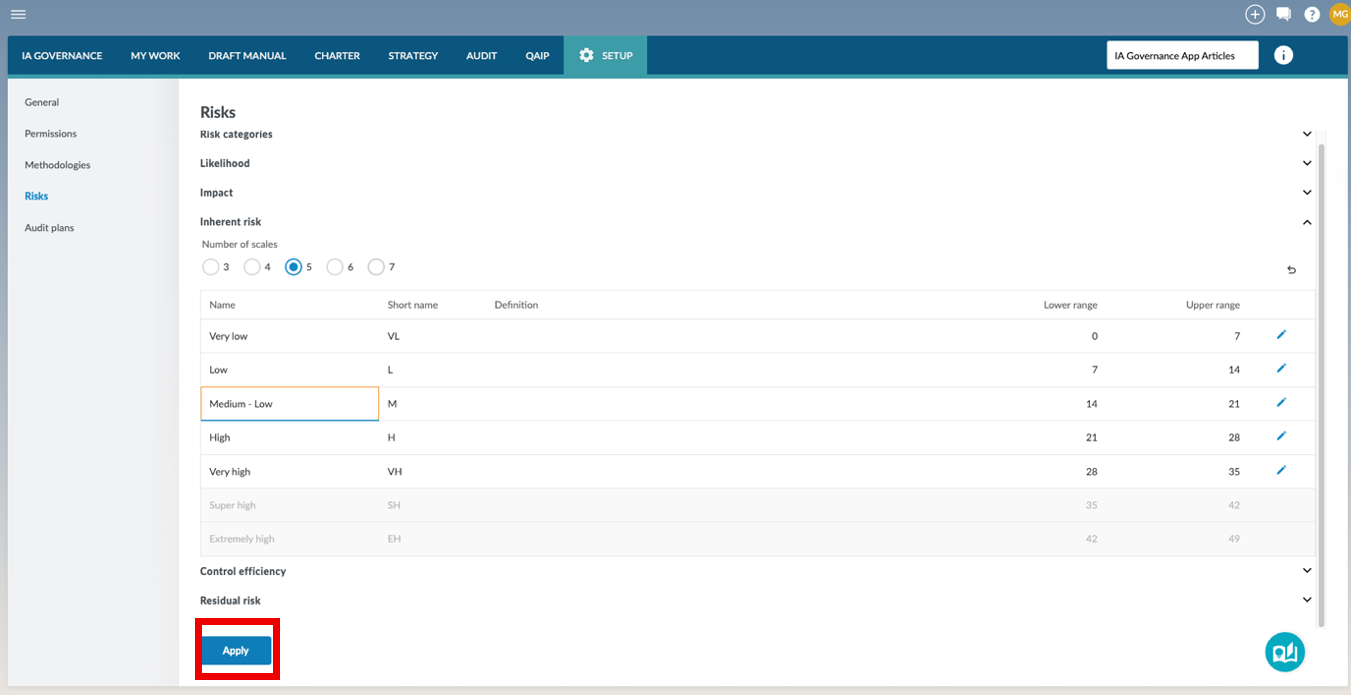Viewport: 1351px width, 696px height.
Task: Collapse the Inherent risk section chevron
Action: 1307,222
